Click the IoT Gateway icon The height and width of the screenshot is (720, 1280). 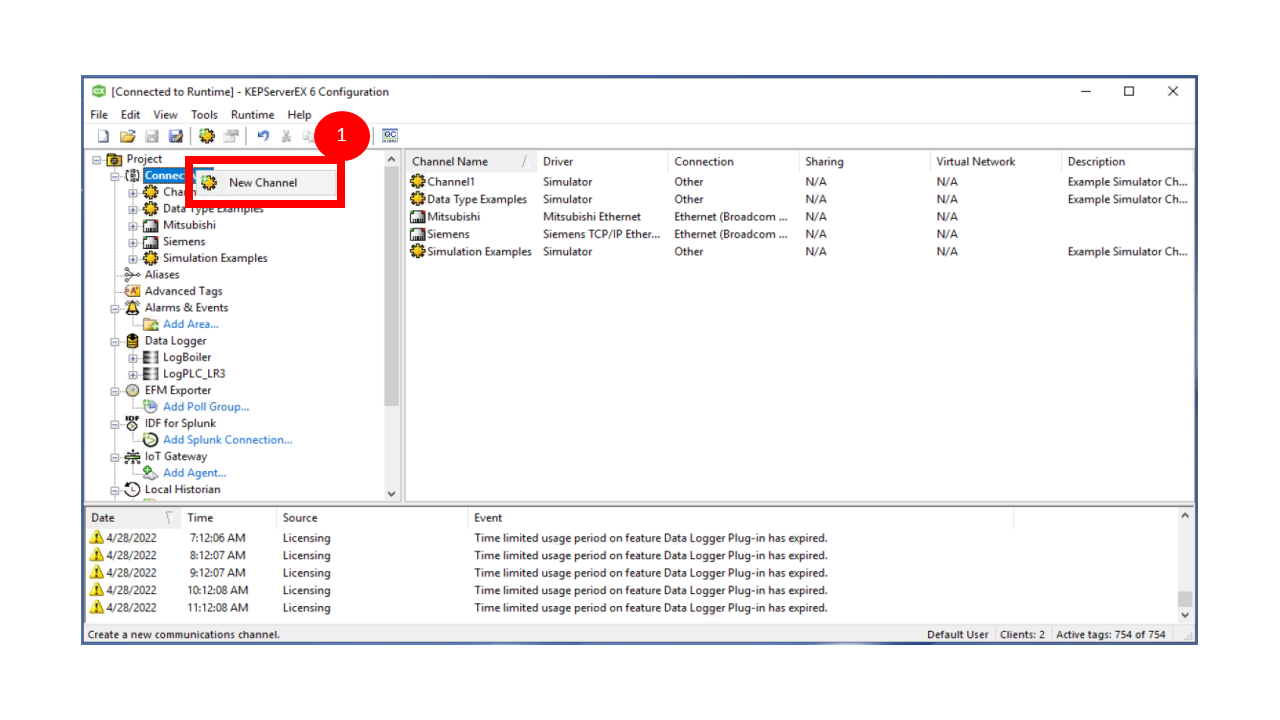click(133, 456)
